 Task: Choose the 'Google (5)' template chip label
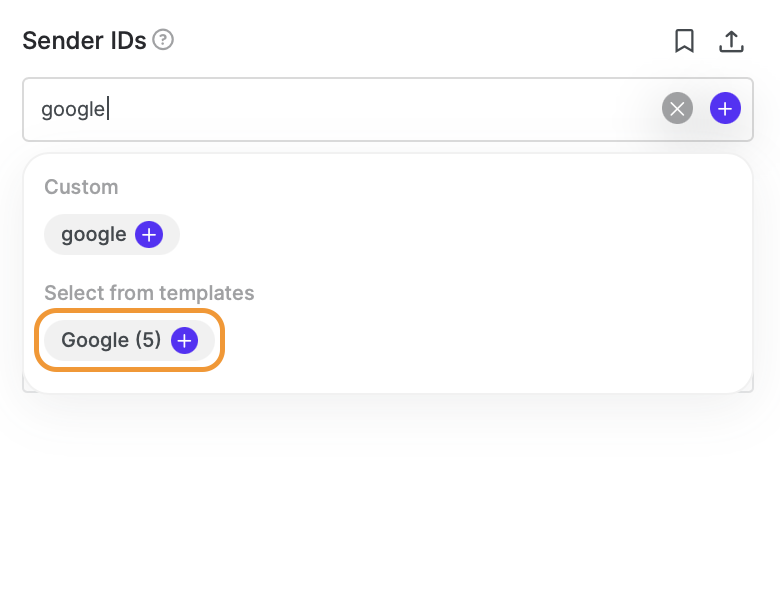coord(111,340)
